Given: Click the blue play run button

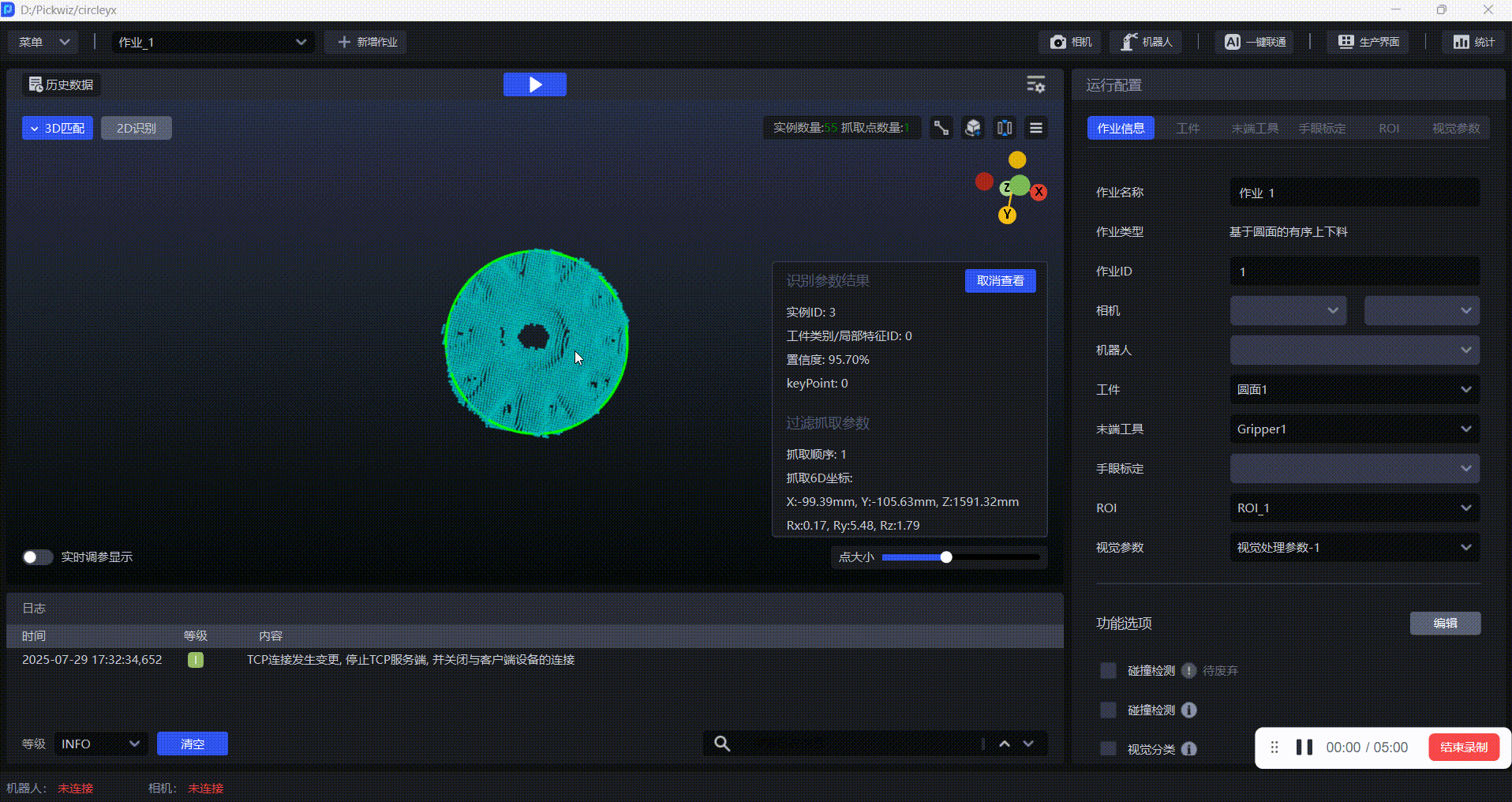Looking at the screenshot, I should tap(534, 84).
